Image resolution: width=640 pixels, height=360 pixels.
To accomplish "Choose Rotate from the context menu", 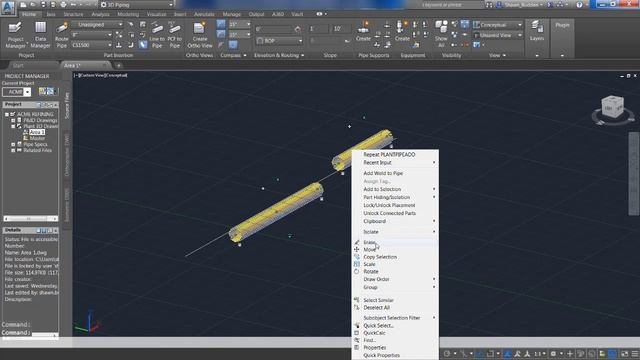I will click(x=396, y=271).
